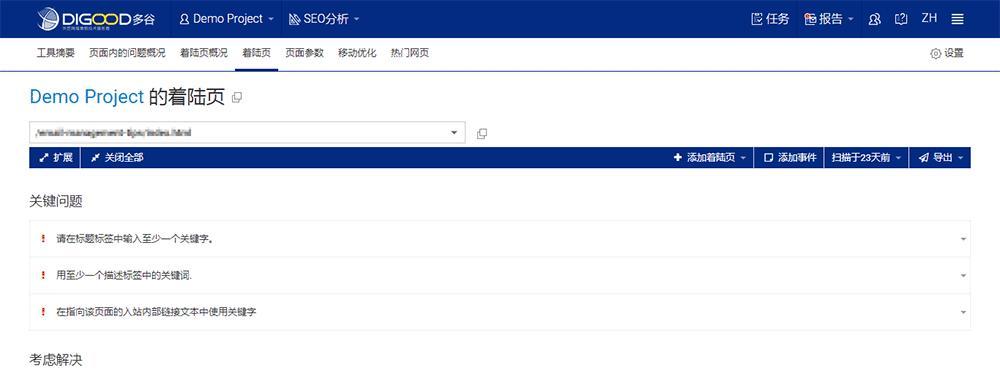The height and width of the screenshot is (372, 1000).
Task: Open the 导出 export dropdown
Action: click(941, 158)
